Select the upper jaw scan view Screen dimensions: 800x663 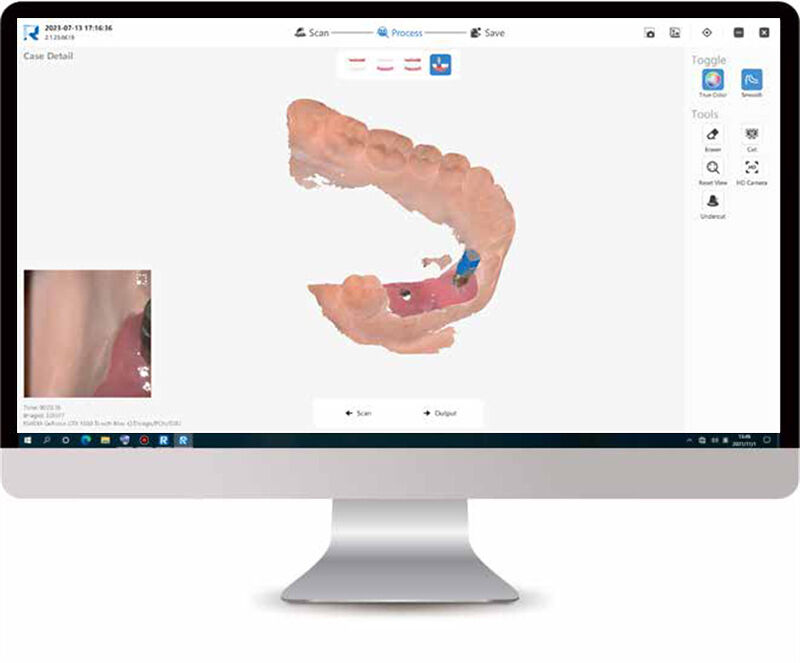point(356,64)
